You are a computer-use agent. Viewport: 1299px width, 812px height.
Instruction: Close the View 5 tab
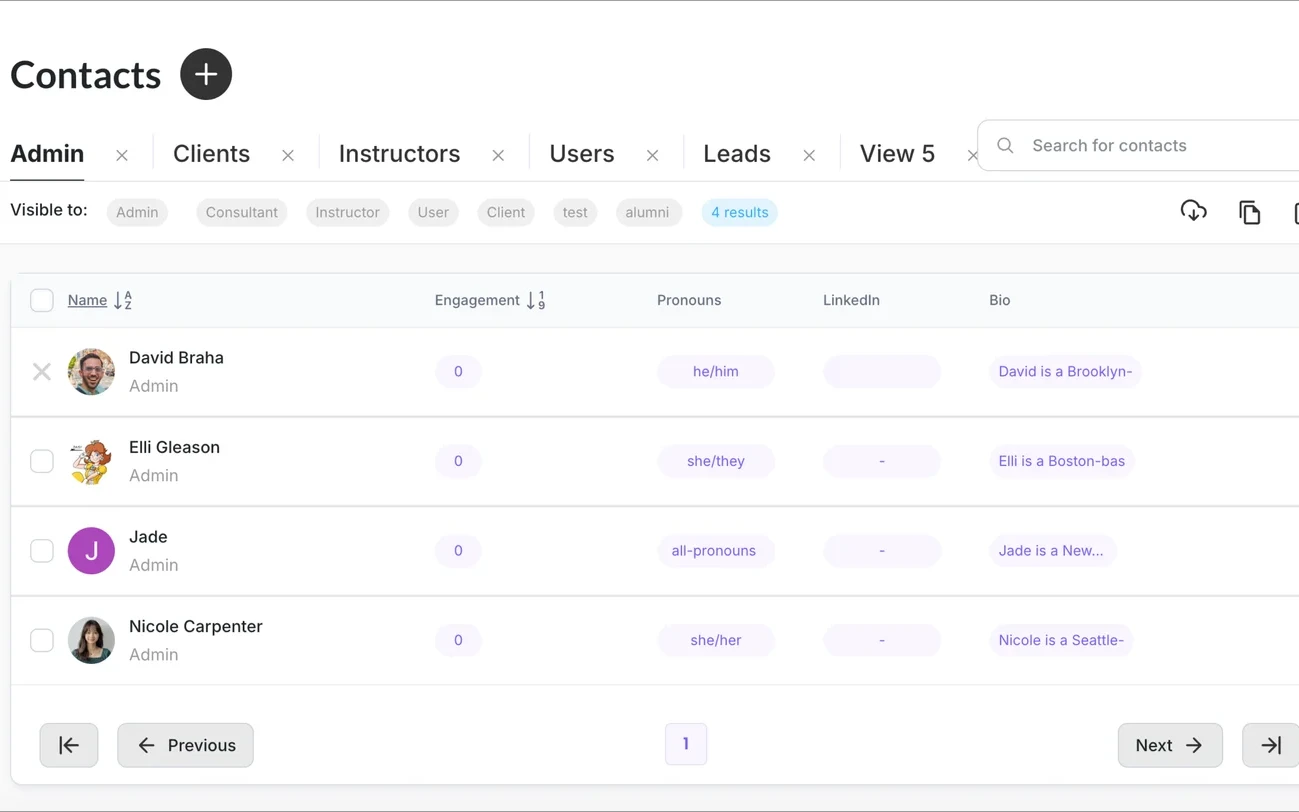coord(972,155)
